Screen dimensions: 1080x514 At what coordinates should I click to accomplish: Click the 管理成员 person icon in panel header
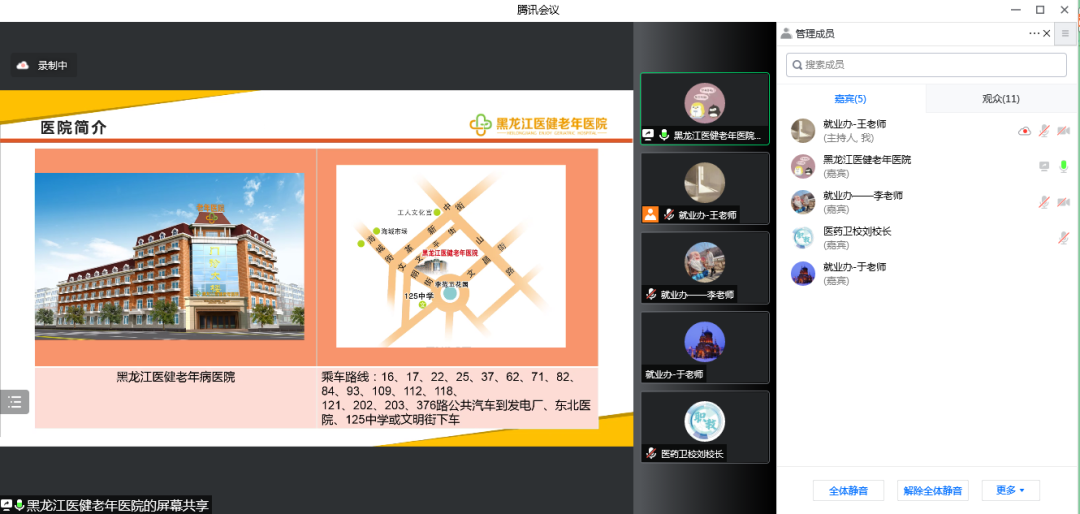[x=786, y=33]
